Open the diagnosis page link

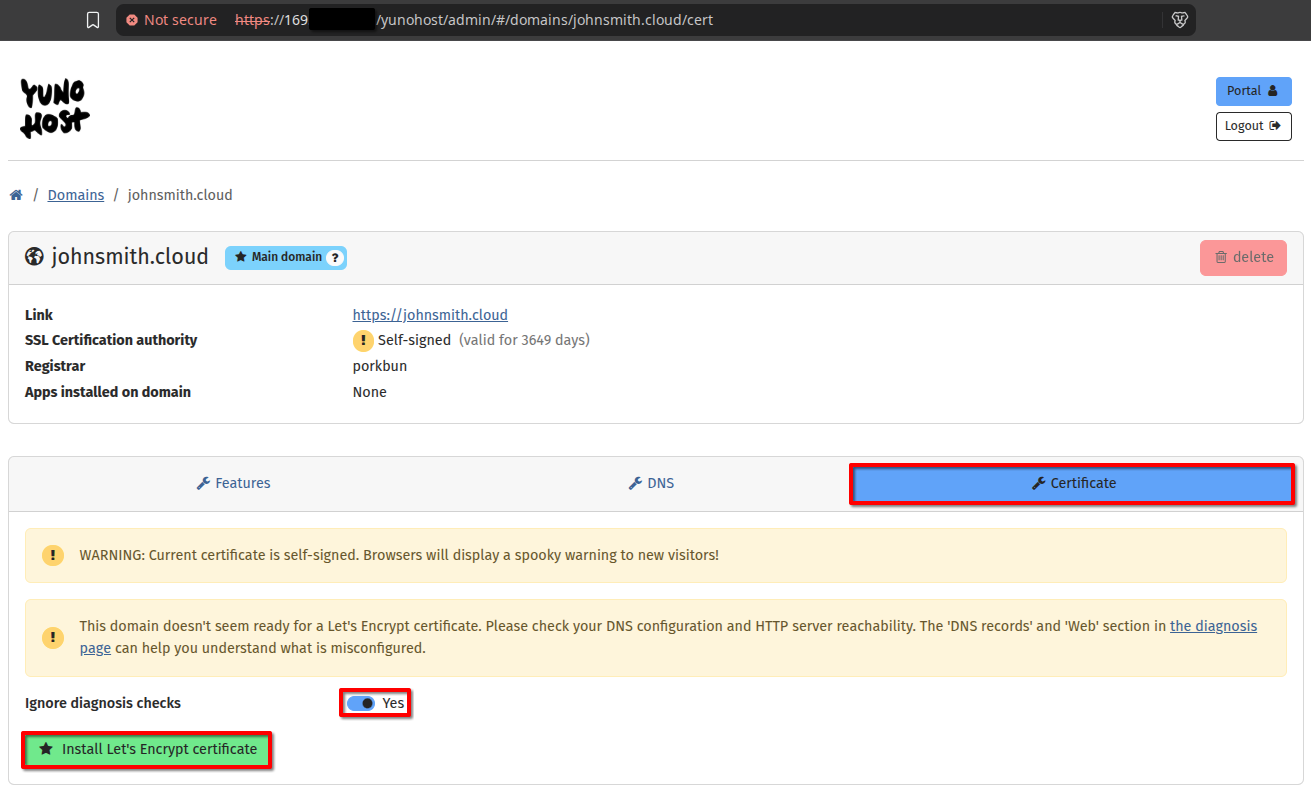pos(1214,626)
